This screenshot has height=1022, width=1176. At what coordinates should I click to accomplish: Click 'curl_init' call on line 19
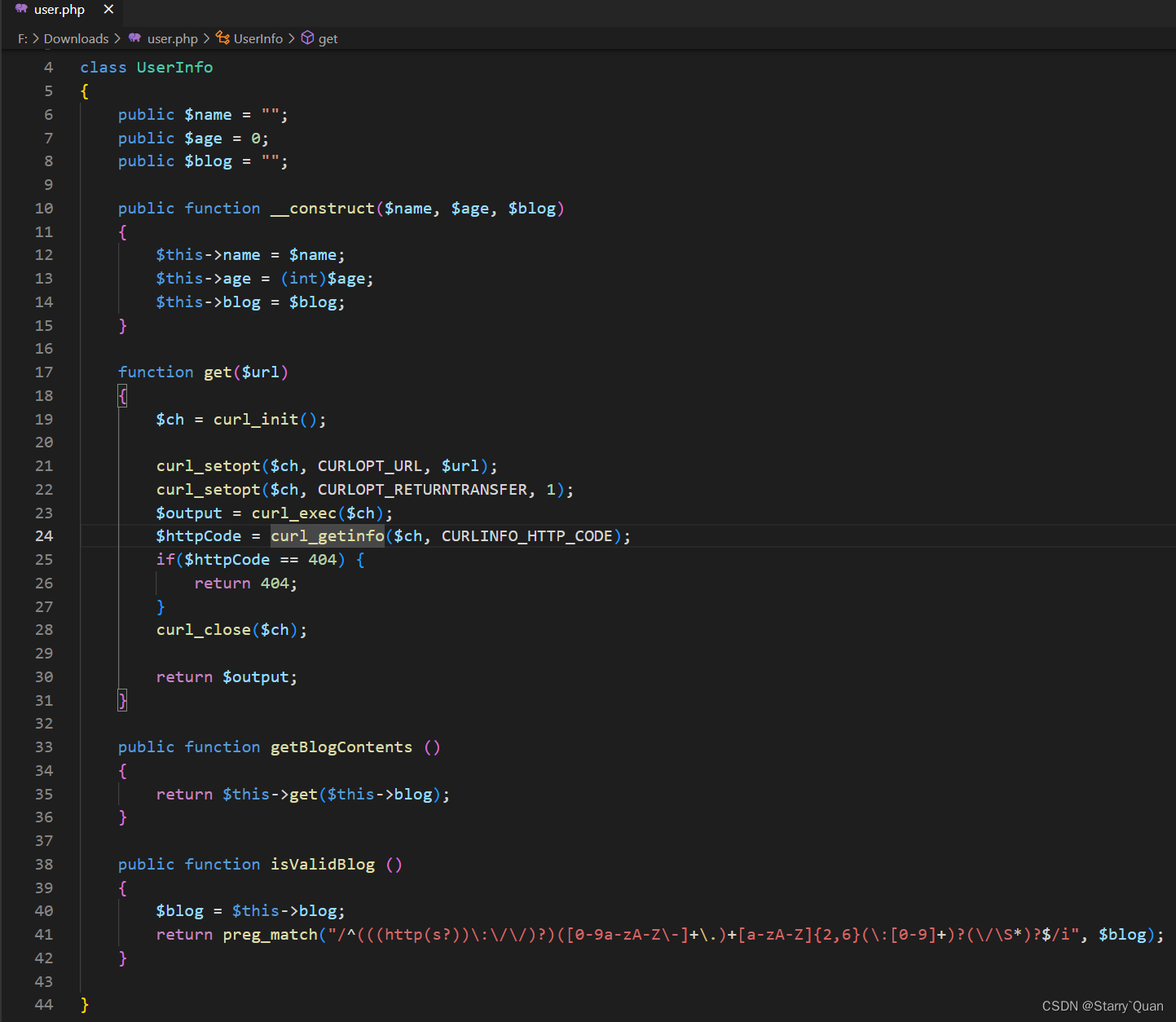256,420
